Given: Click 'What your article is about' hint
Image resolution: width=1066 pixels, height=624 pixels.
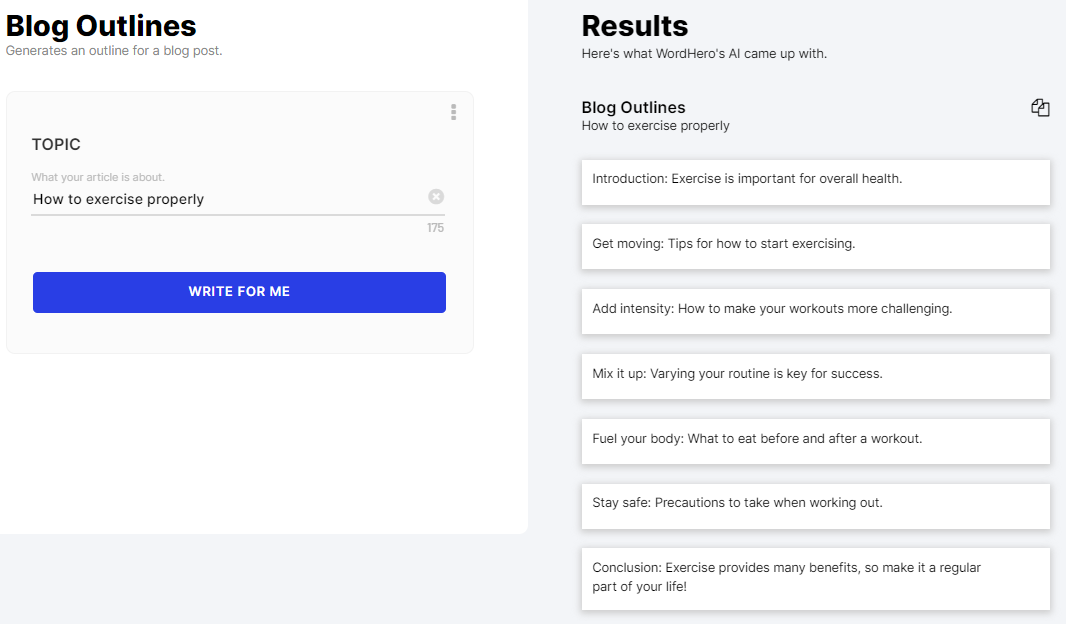Looking at the screenshot, I should (x=98, y=177).
